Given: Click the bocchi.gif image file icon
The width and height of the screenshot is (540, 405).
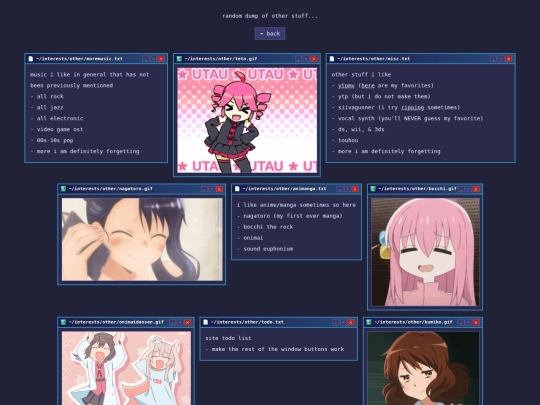Looking at the screenshot, I should pyautogui.click(x=373, y=189).
